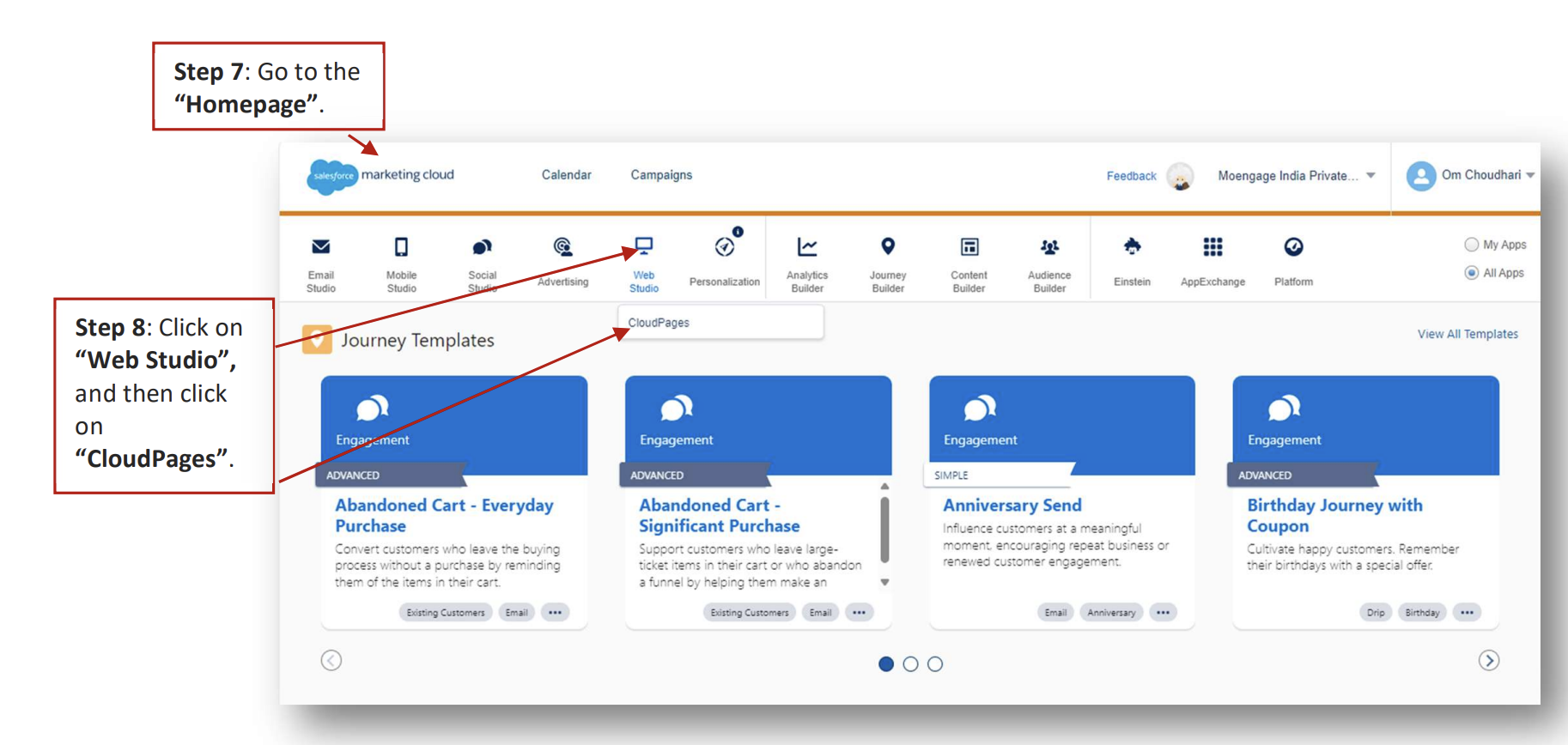Open Content Builder
The height and width of the screenshot is (745, 1568).
point(969,265)
